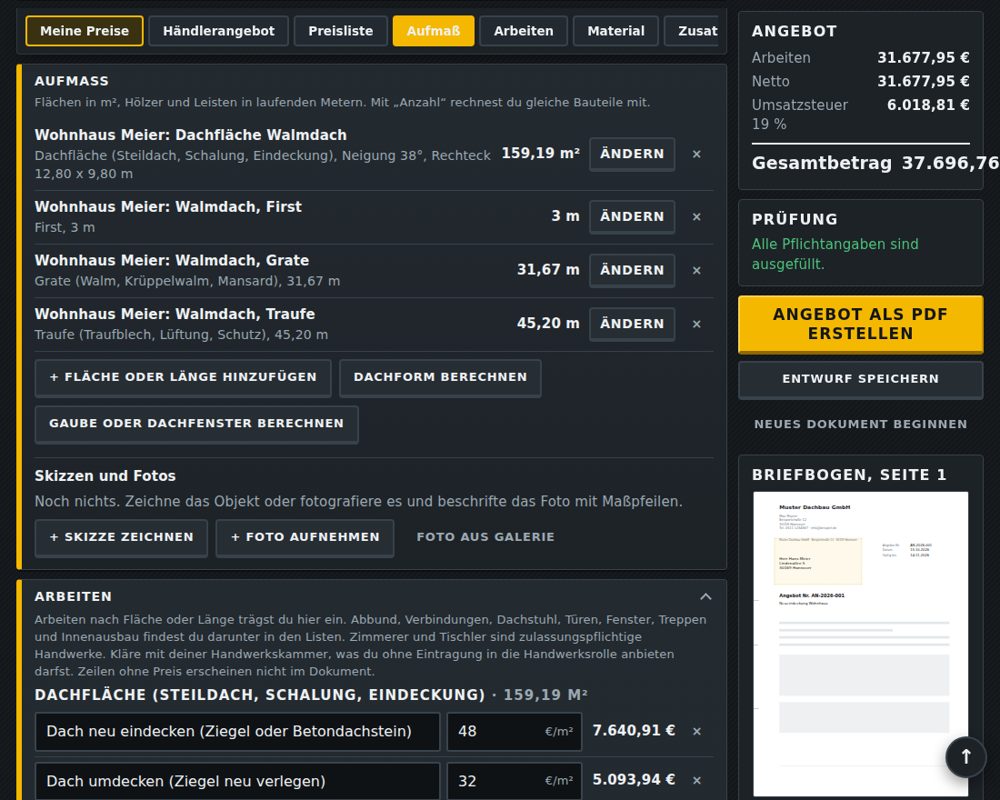Select the Aufmaß tab
The image size is (1000, 800).
pos(433,31)
